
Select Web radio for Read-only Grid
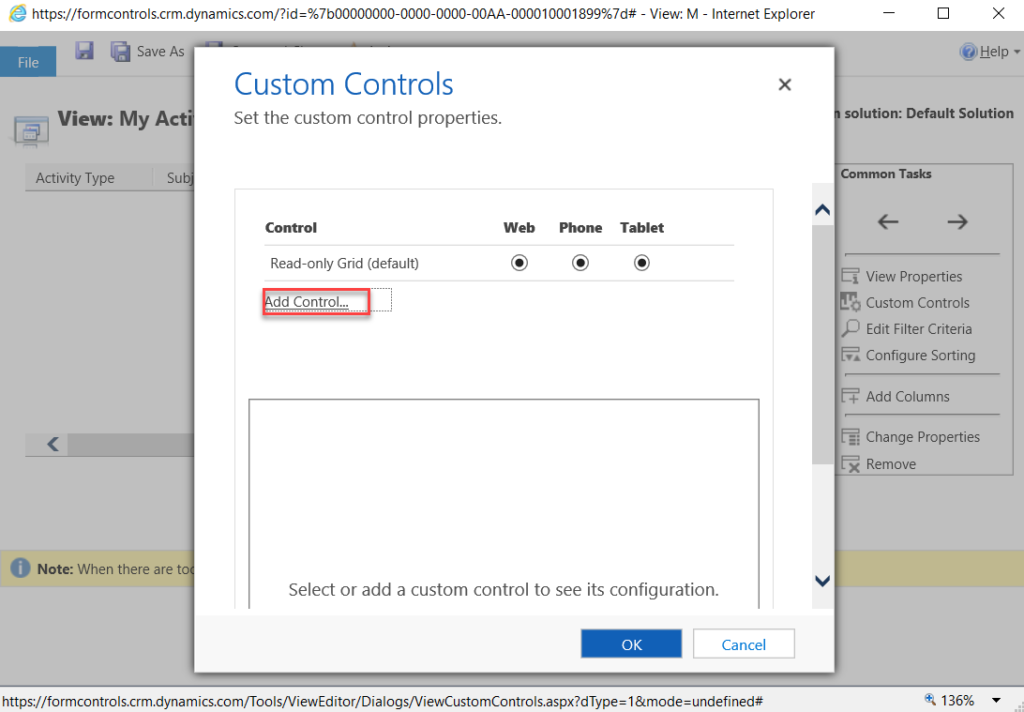[519, 263]
